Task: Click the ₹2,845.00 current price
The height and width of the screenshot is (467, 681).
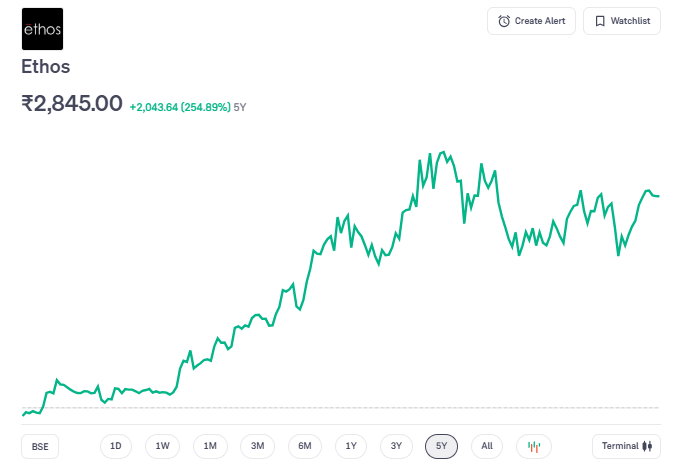Action: coord(72,104)
